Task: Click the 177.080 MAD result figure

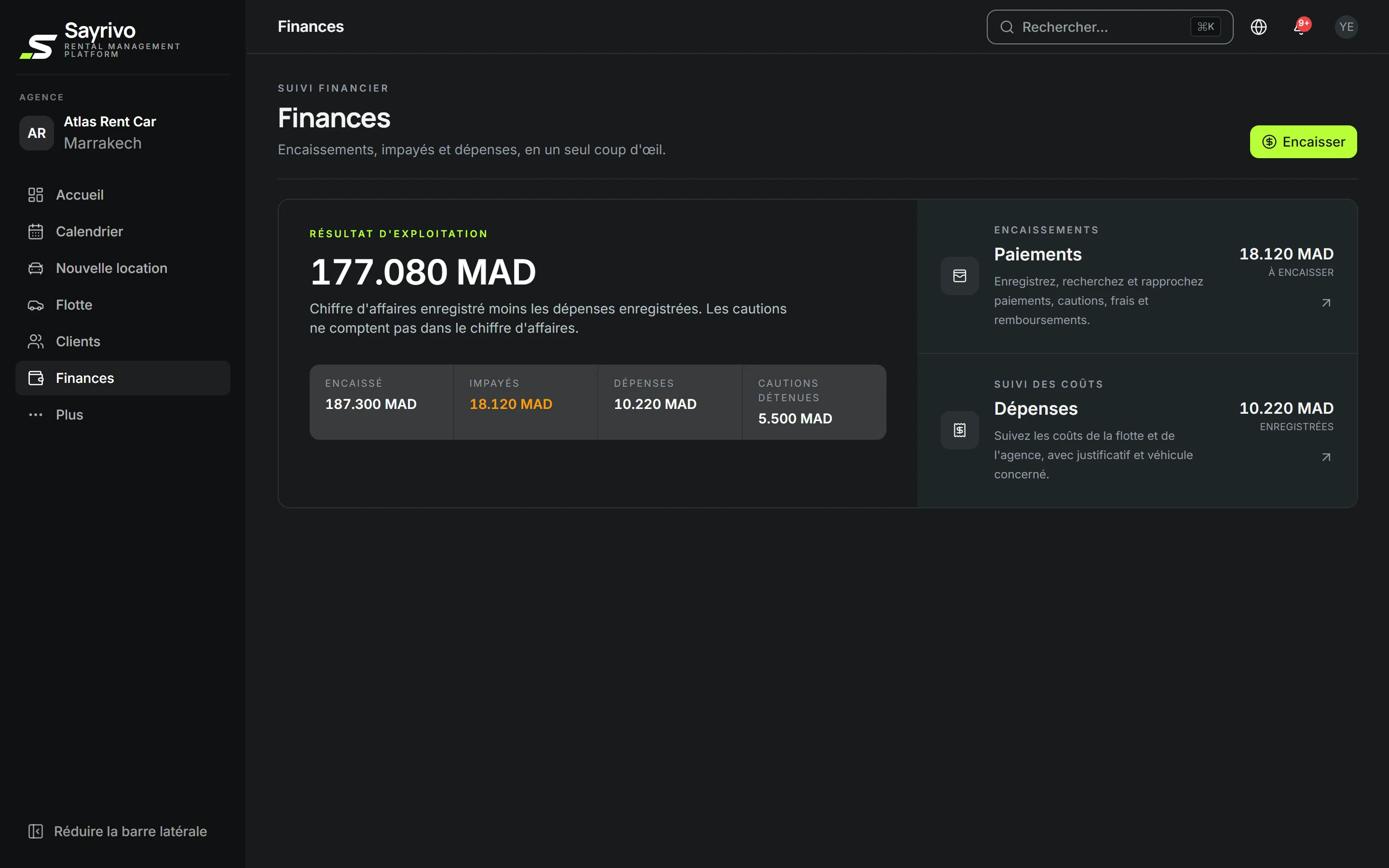Action: click(423, 272)
